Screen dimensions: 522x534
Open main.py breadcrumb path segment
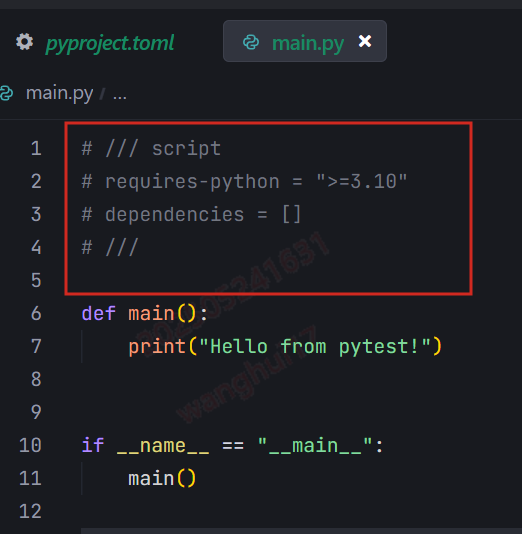tap(60, 93)
